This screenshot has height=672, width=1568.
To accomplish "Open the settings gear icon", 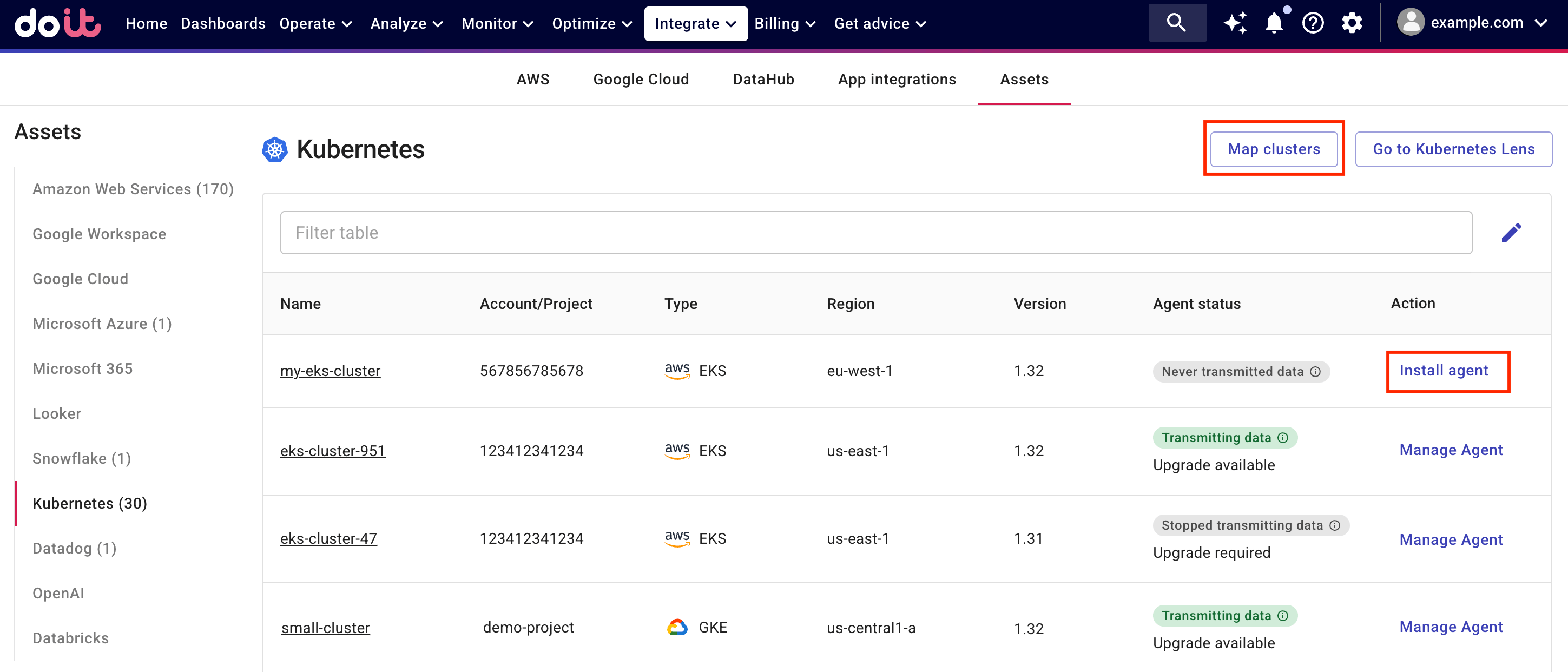I will 1352,23.
